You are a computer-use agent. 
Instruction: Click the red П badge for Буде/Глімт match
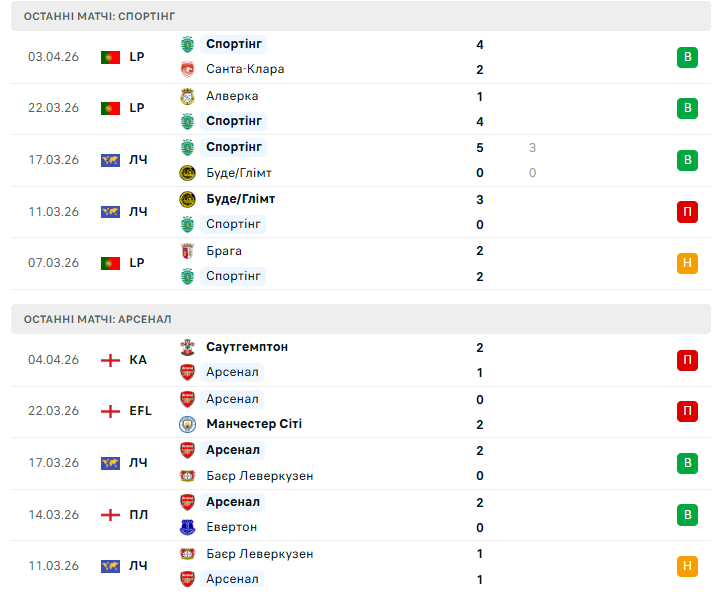click(687, 212)
